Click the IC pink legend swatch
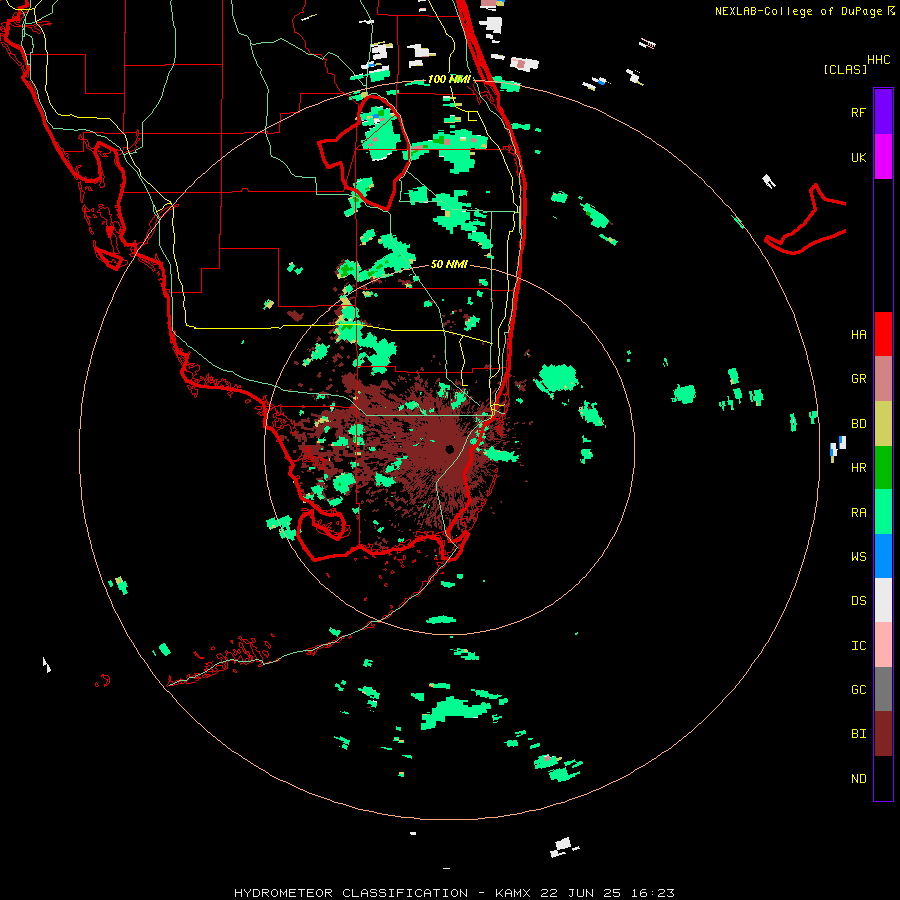 [883, 645]
